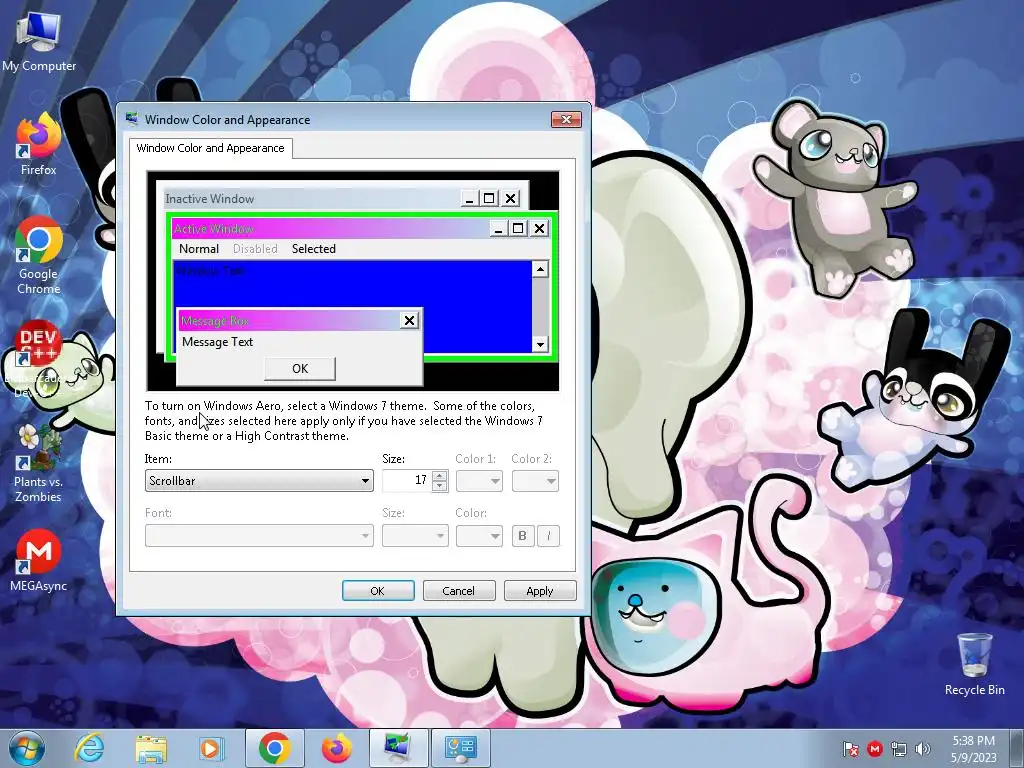Screen dimensions: 1024x768
Task: Open the Item dropdown showing Scrollbar
Action: (259, 481)
